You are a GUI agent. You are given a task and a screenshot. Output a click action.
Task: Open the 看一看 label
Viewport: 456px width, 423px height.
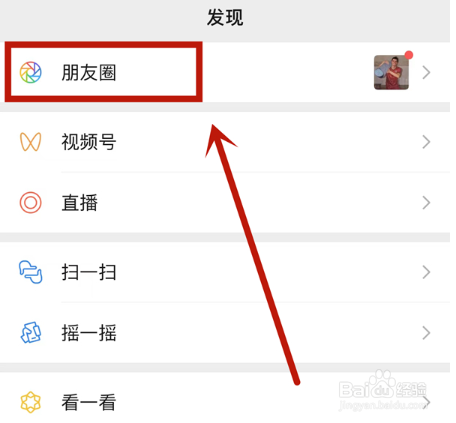[89, 402]
